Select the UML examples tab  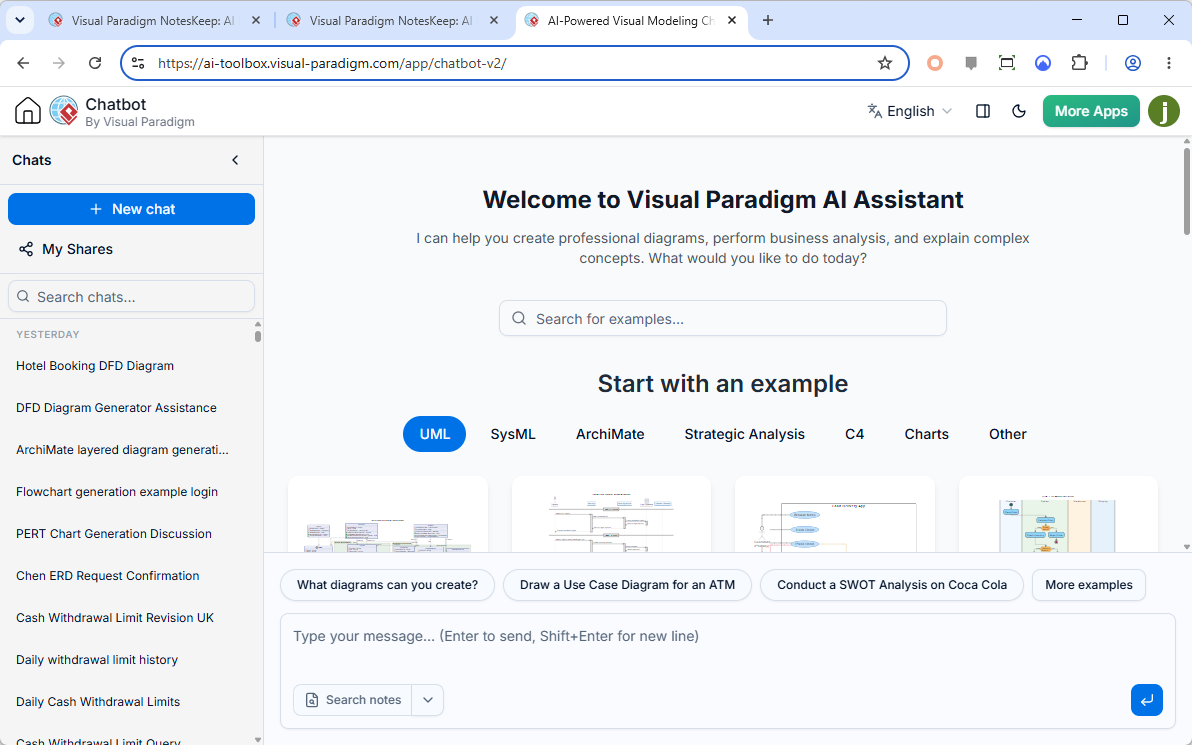click(434, 434)
